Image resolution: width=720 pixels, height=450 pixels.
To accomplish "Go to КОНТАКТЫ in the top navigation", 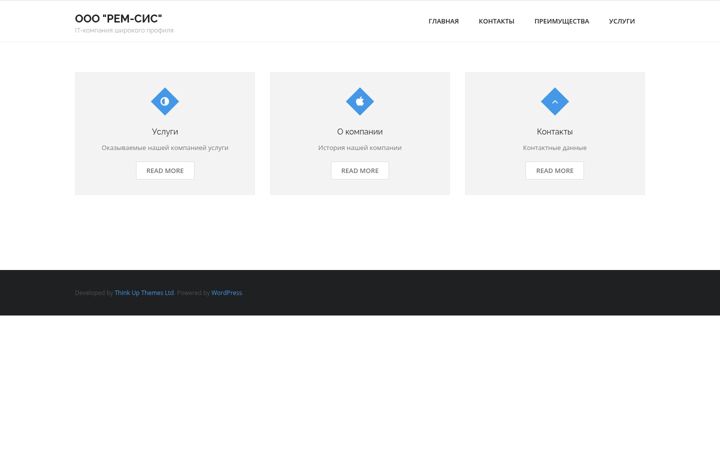I will 496,21.
